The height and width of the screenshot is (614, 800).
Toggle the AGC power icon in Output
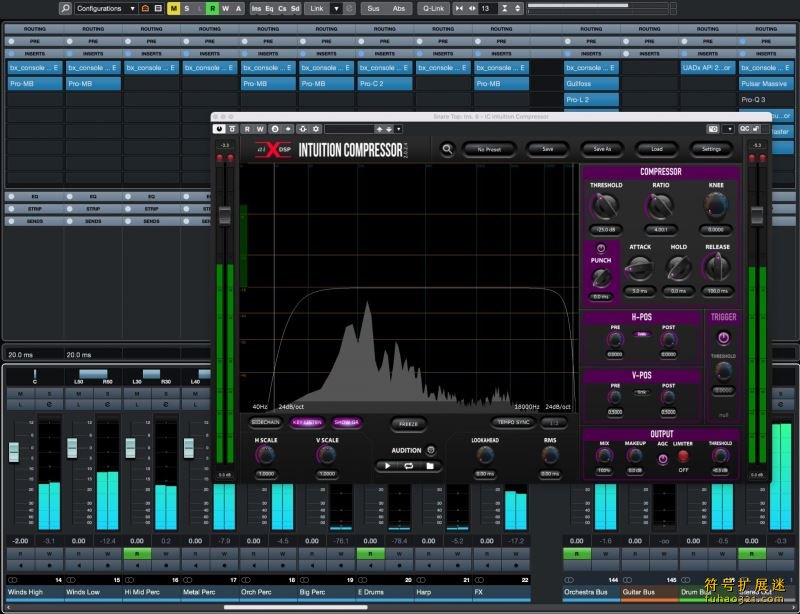pos(663,459)
